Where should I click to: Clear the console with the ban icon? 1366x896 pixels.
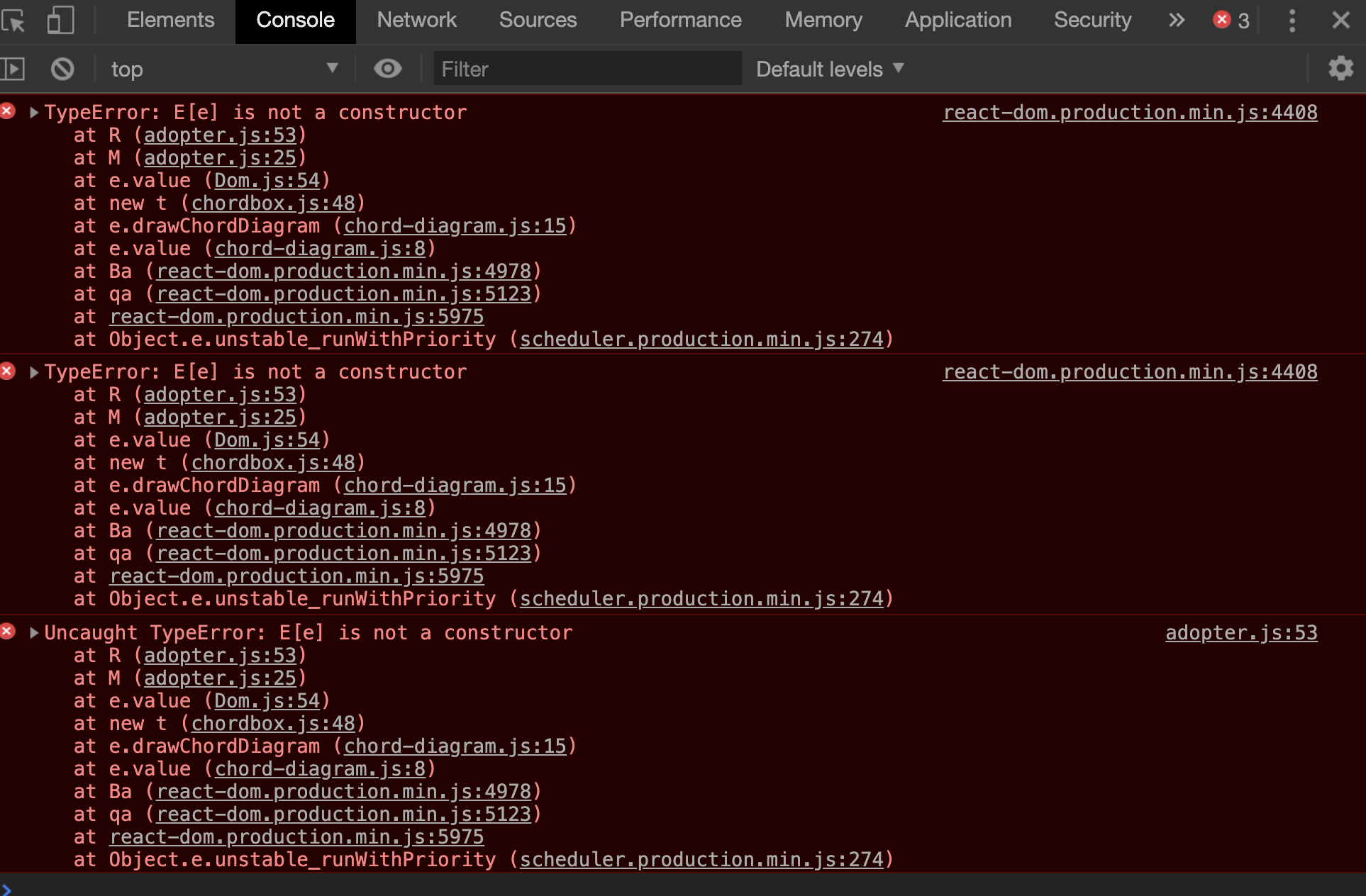62,69
